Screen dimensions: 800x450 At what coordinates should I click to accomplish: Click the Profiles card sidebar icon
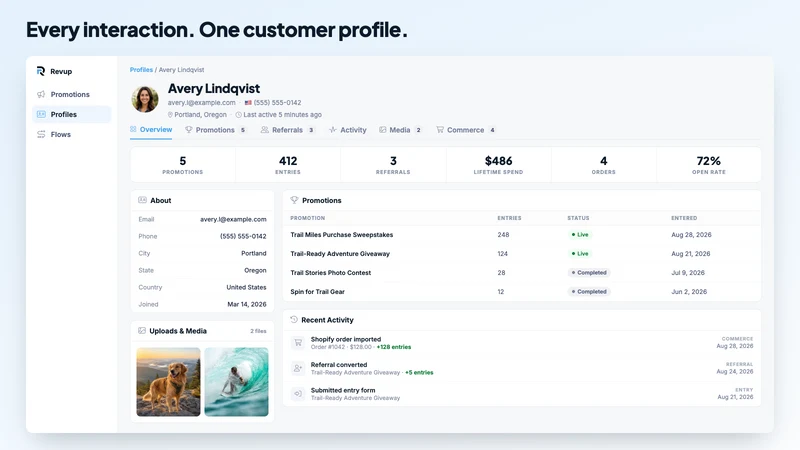(41, 114)
